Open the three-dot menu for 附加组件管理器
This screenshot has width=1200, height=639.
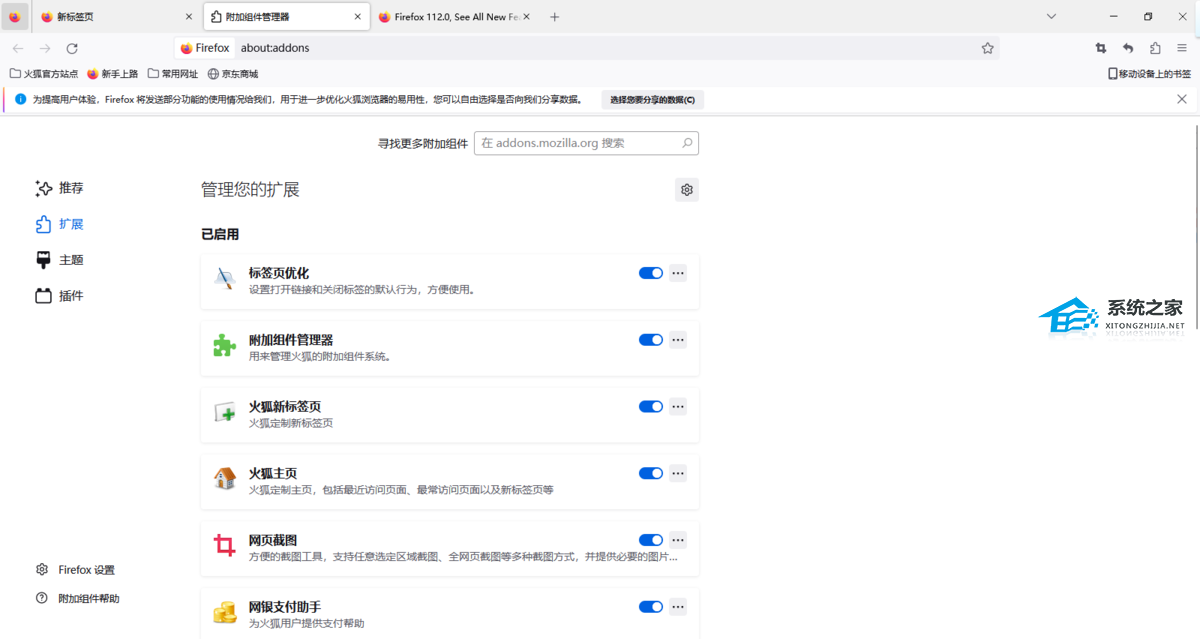[x=678, y=340]
